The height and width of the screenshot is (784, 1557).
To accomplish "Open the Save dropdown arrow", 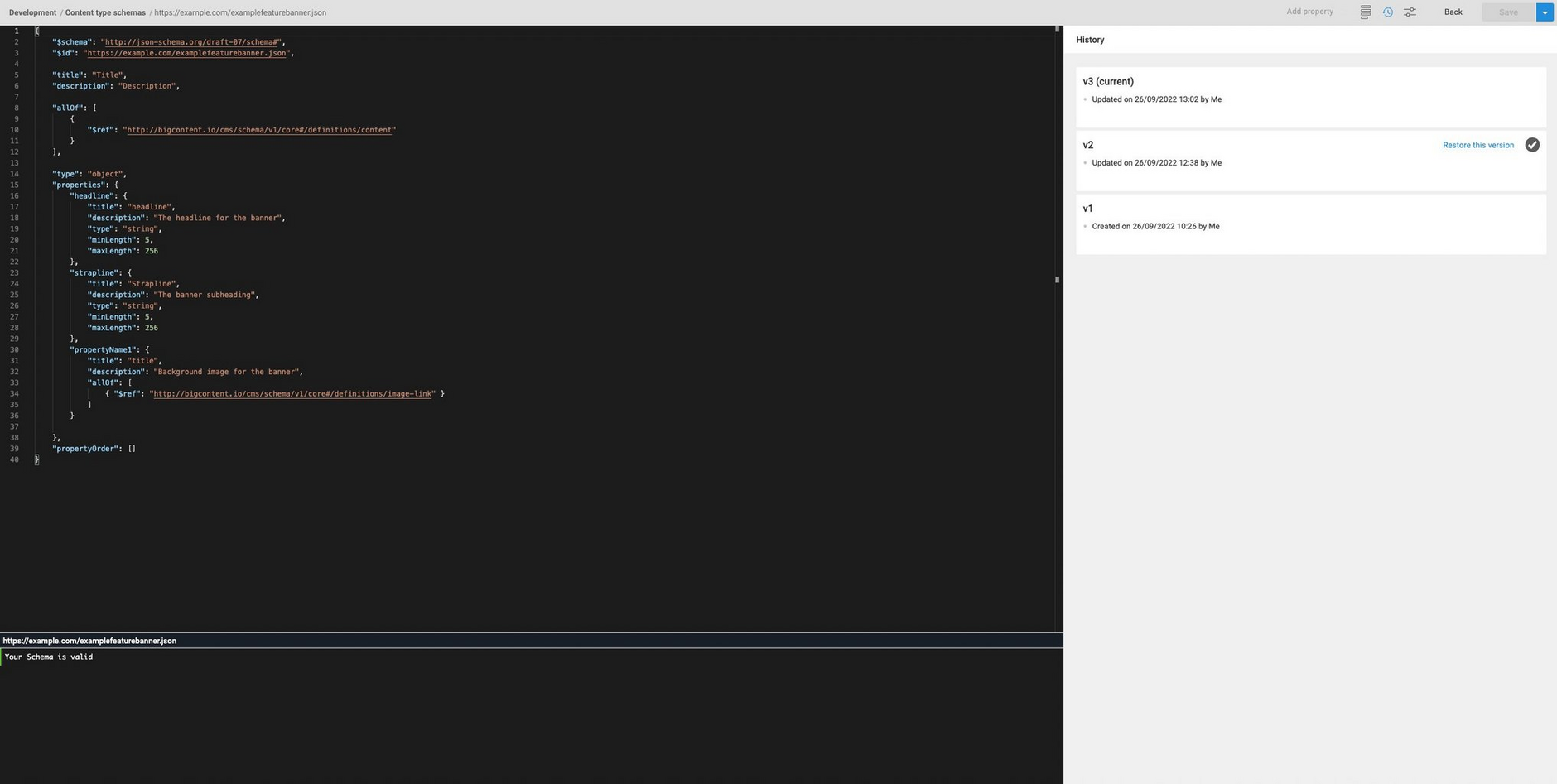I will pos(1545,12).
